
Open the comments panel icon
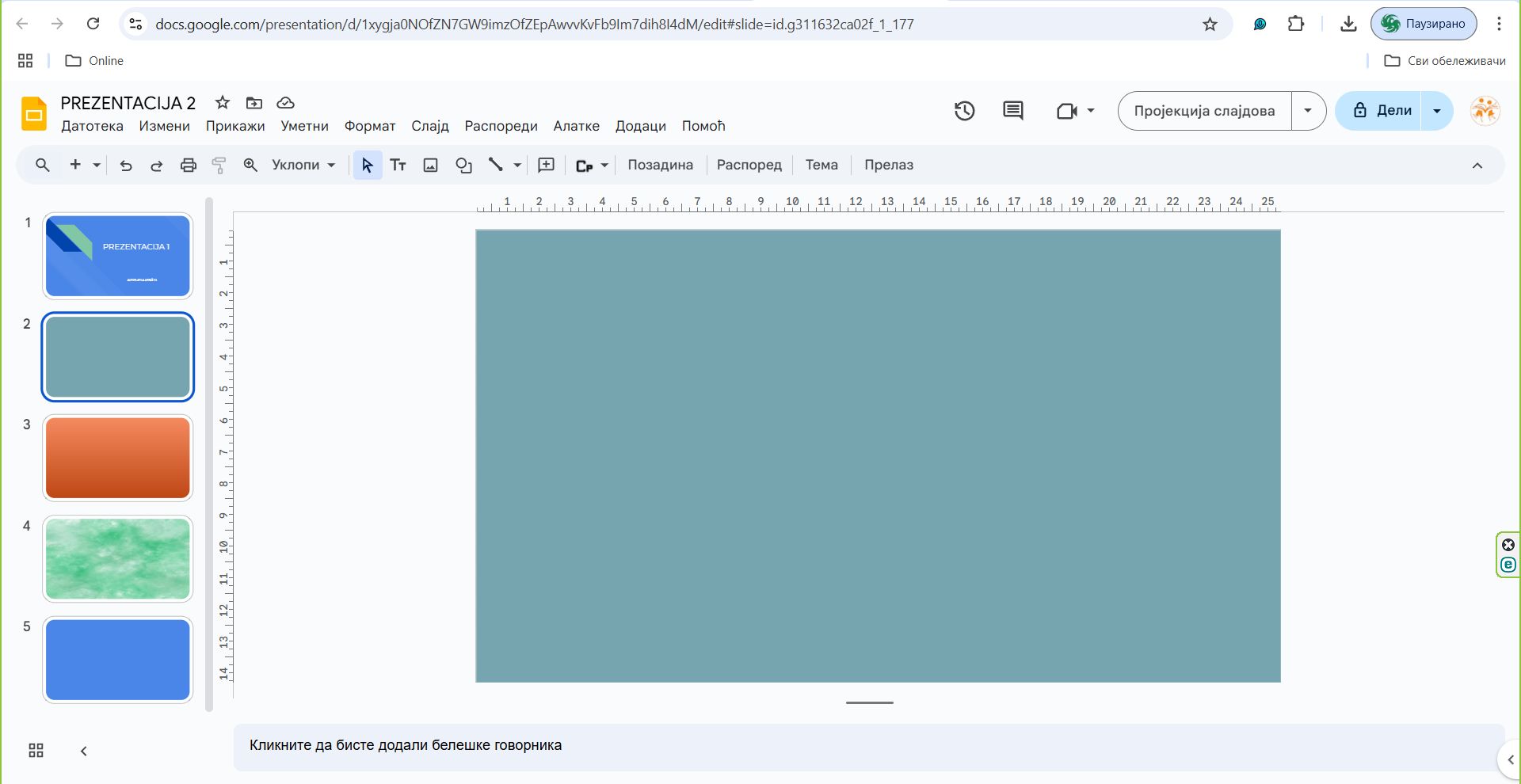[1012, 111]
